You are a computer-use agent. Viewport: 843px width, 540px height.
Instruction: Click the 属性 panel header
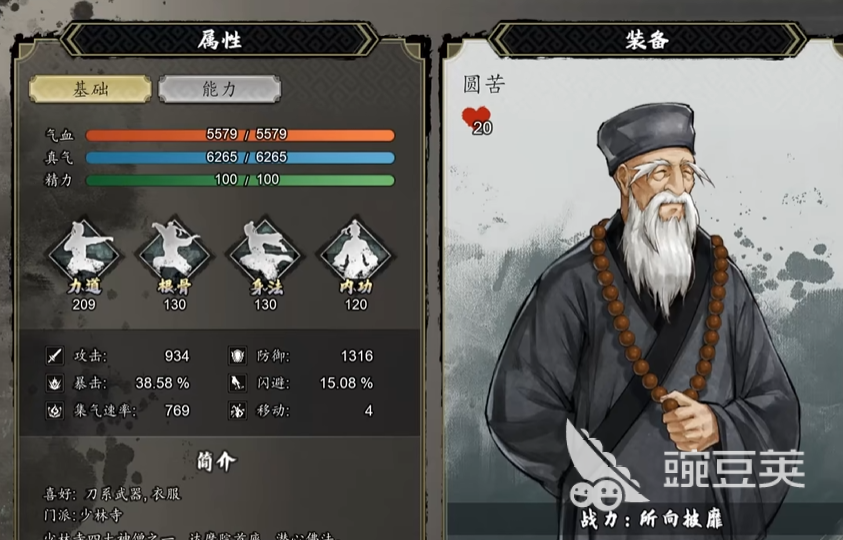tap(219, 40)
